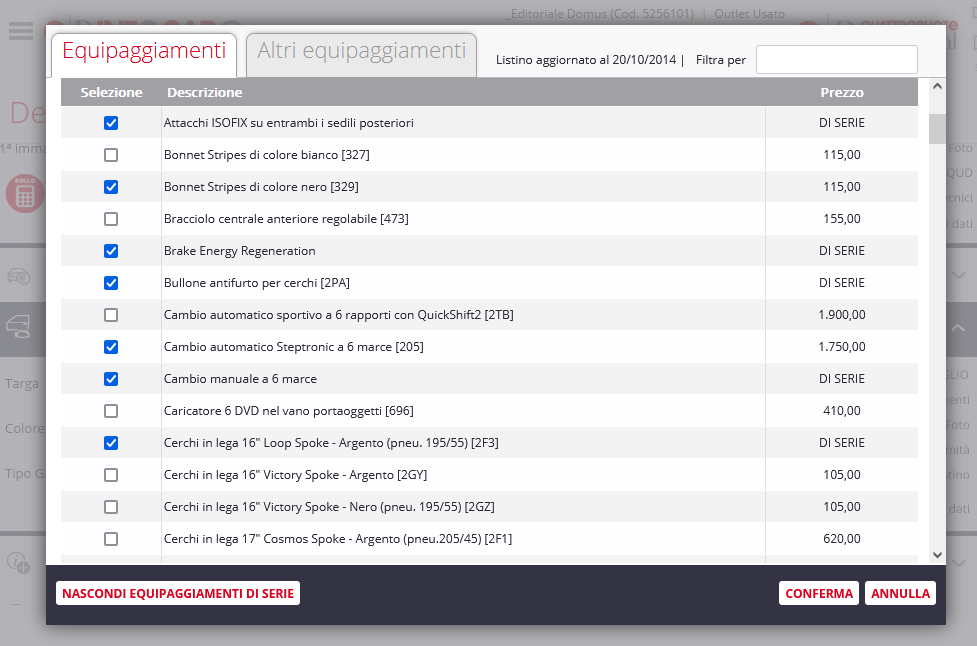Image resolution: width=977 pixels, height=646 pixels.
Task: Select the Equipaggiamenti tab
Action: click(144, 52)
